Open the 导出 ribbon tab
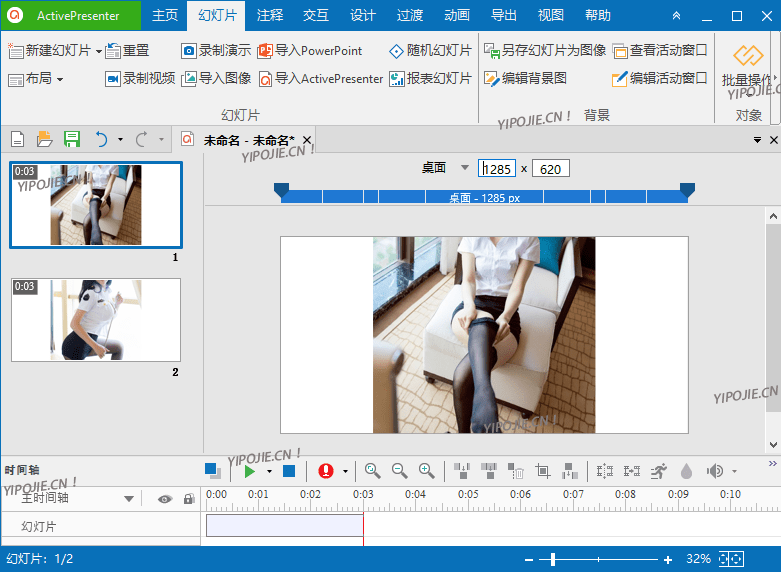This screenshot has width=781, height=572. tap(504, 15)
